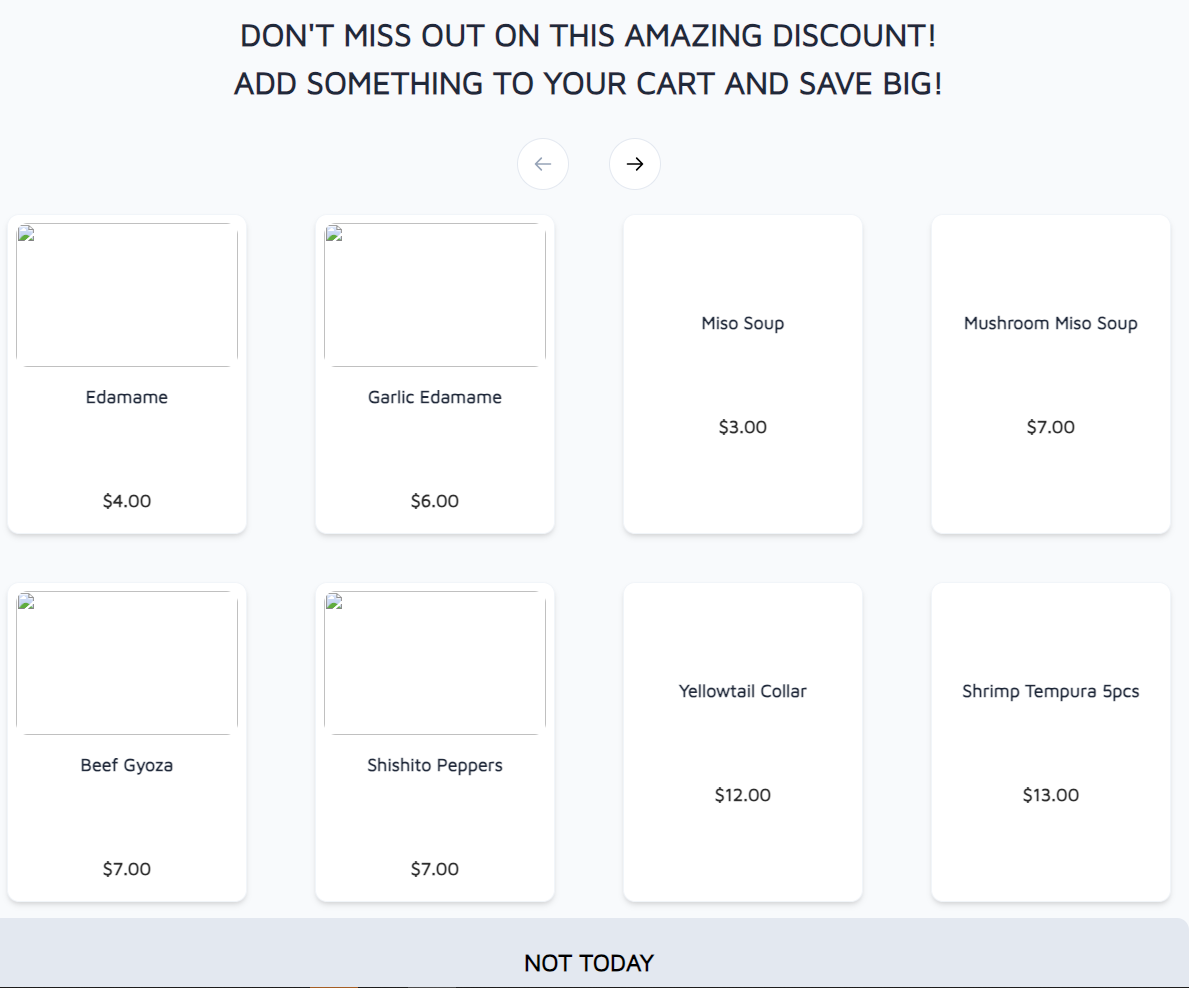Dismiss offer with NOT TODAY button
This screenshot has height=988, width=1189.
pyautogui.click(x=589, y=963)
